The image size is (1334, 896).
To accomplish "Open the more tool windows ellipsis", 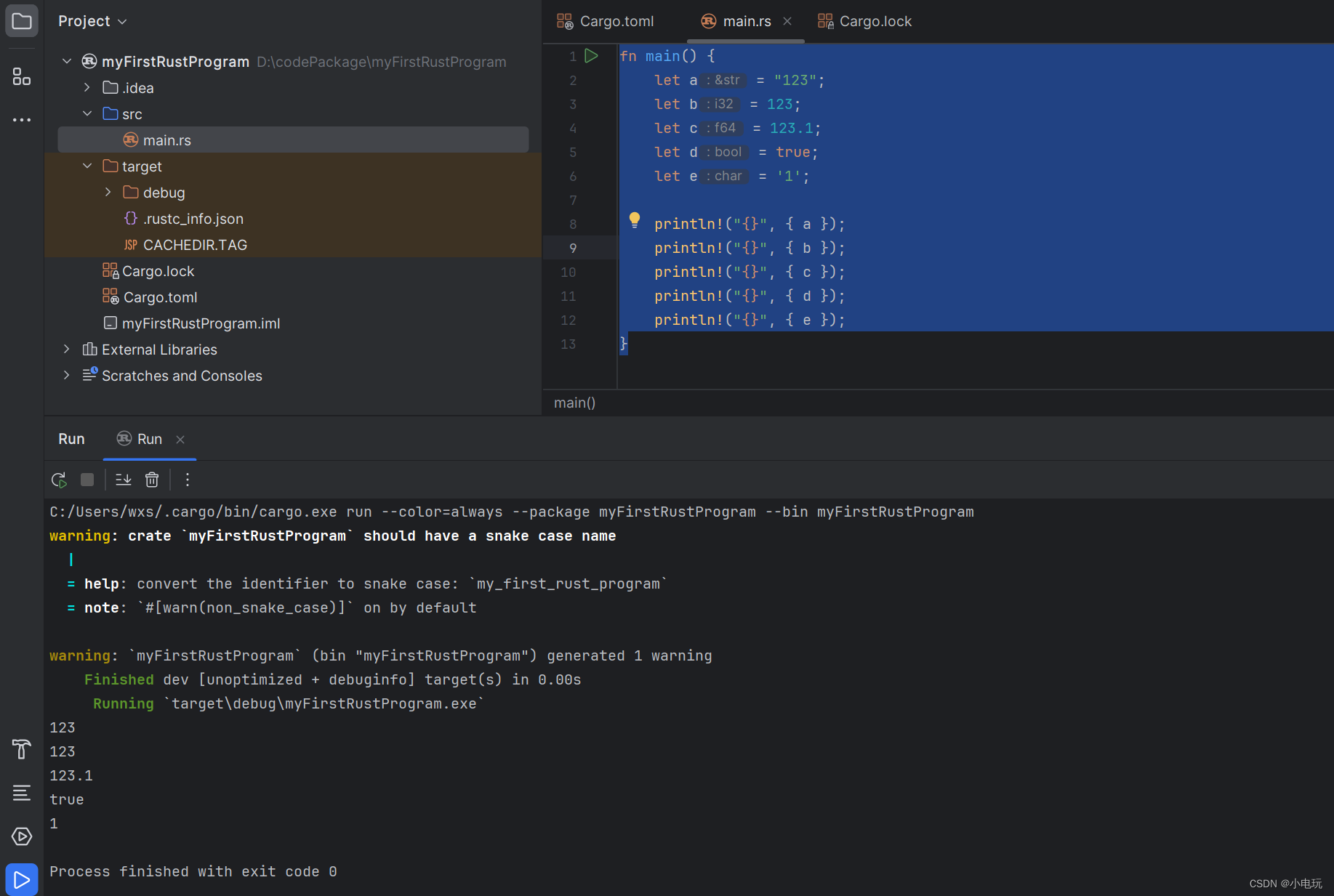I will (x=22, y=119).
